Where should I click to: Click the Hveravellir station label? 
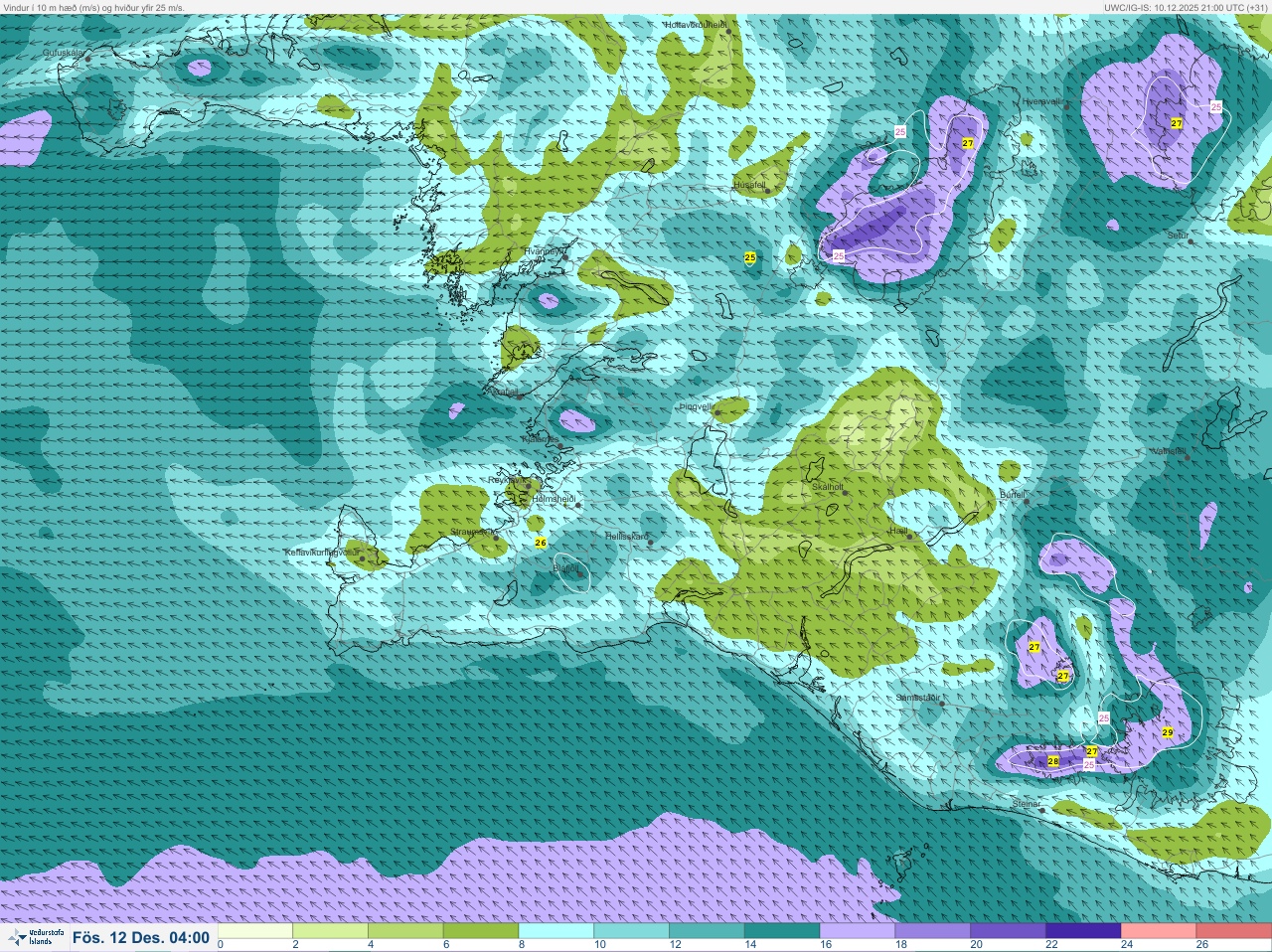(1043, 101)
